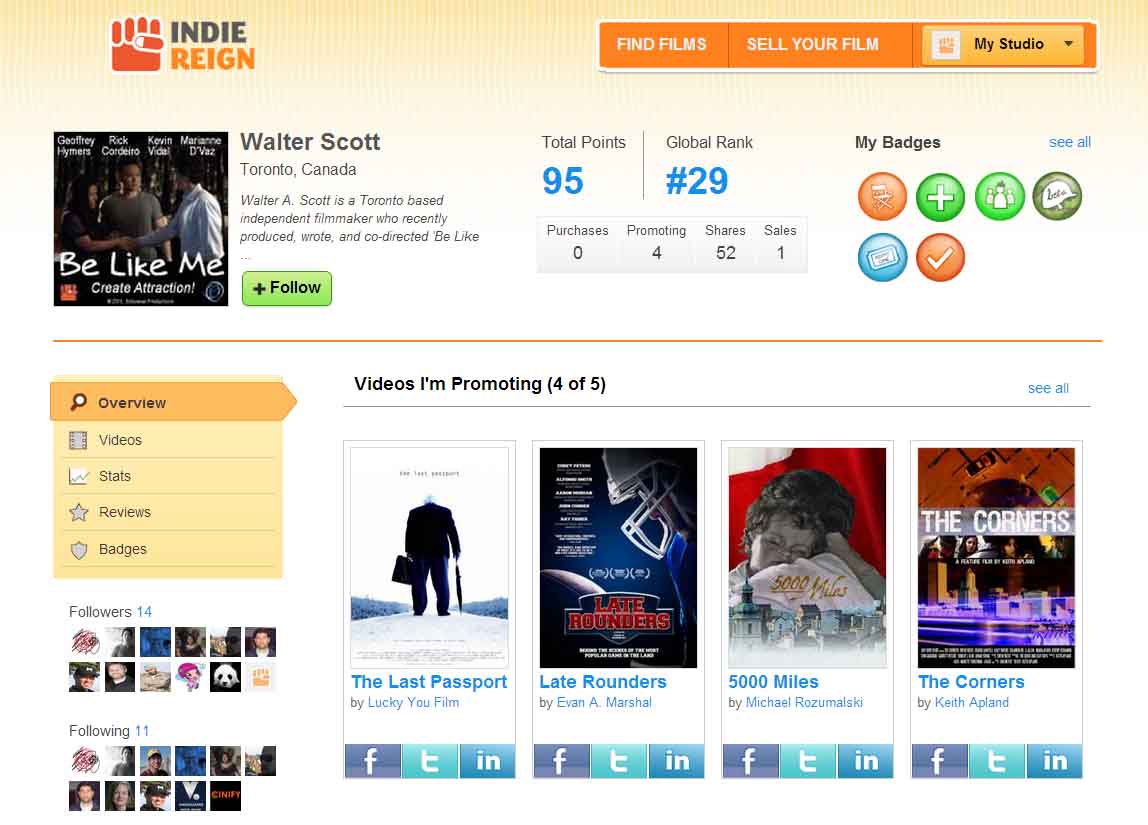Follow Walter Scott
The image size is (1148, 825).
click(x=287, y=288)
